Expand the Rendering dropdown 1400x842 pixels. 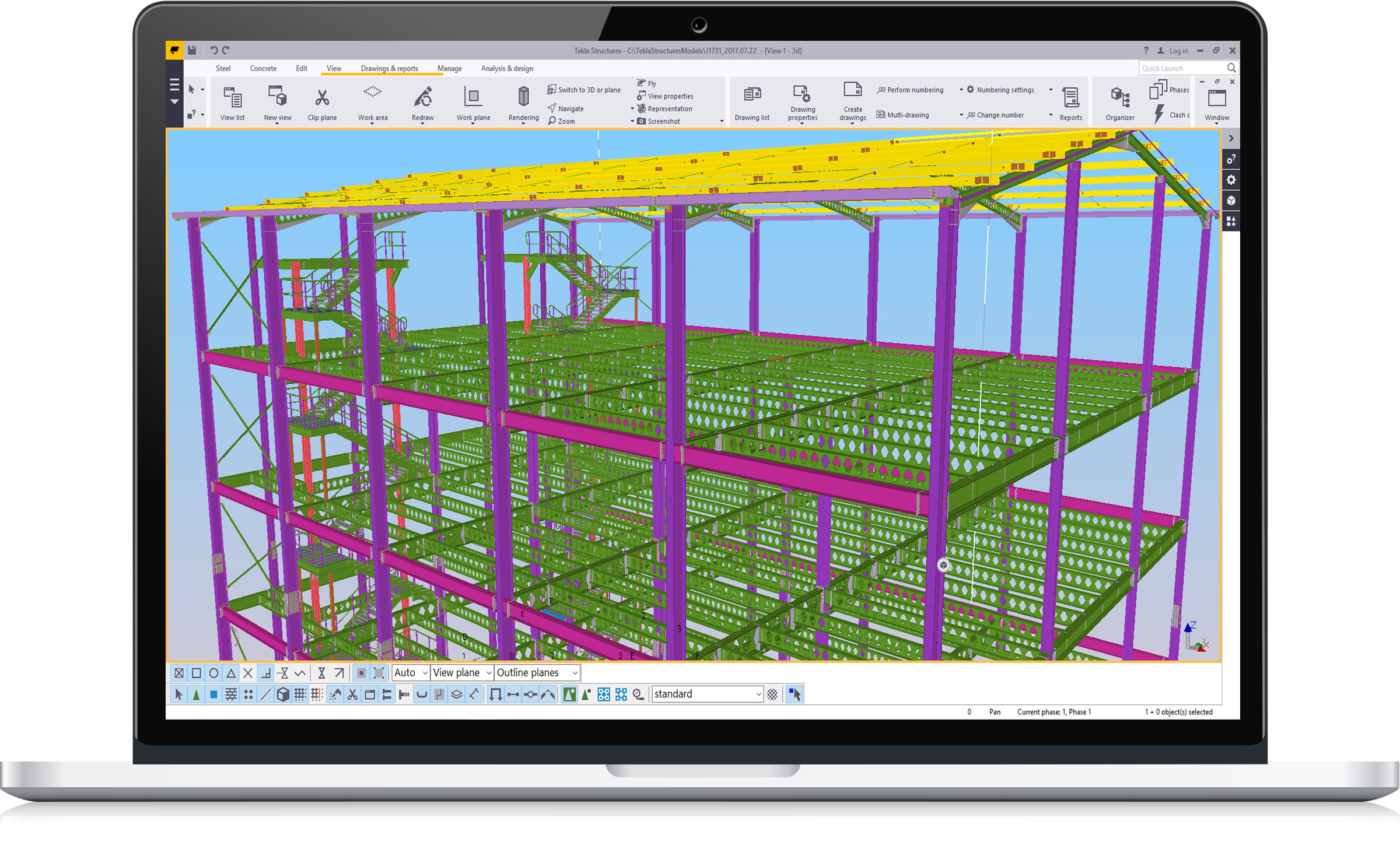pos(523,124)
